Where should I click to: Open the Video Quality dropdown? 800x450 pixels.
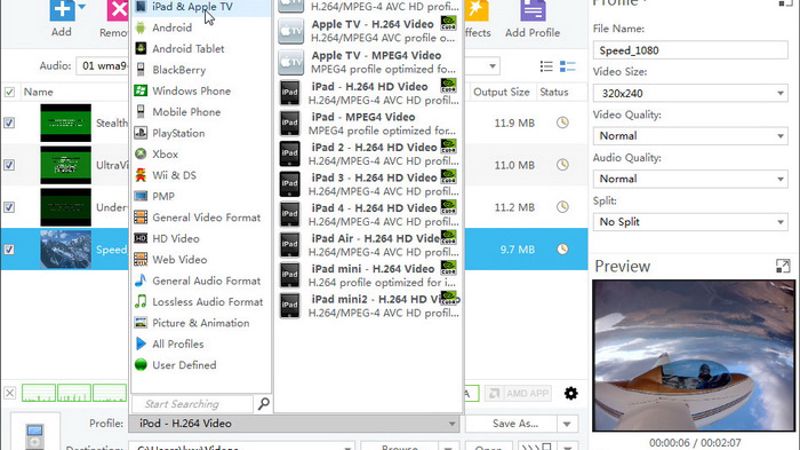(690, 136)
